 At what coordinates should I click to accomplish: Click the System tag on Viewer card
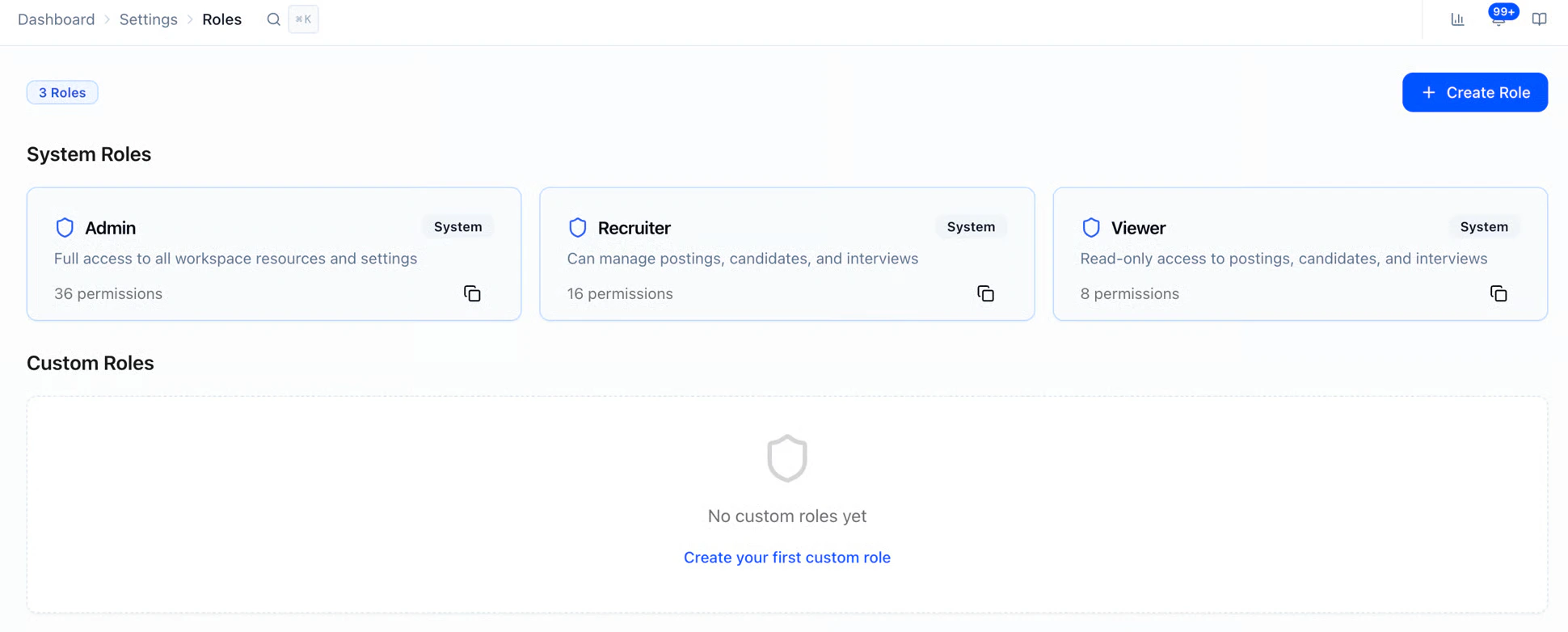click(1484, 227)
